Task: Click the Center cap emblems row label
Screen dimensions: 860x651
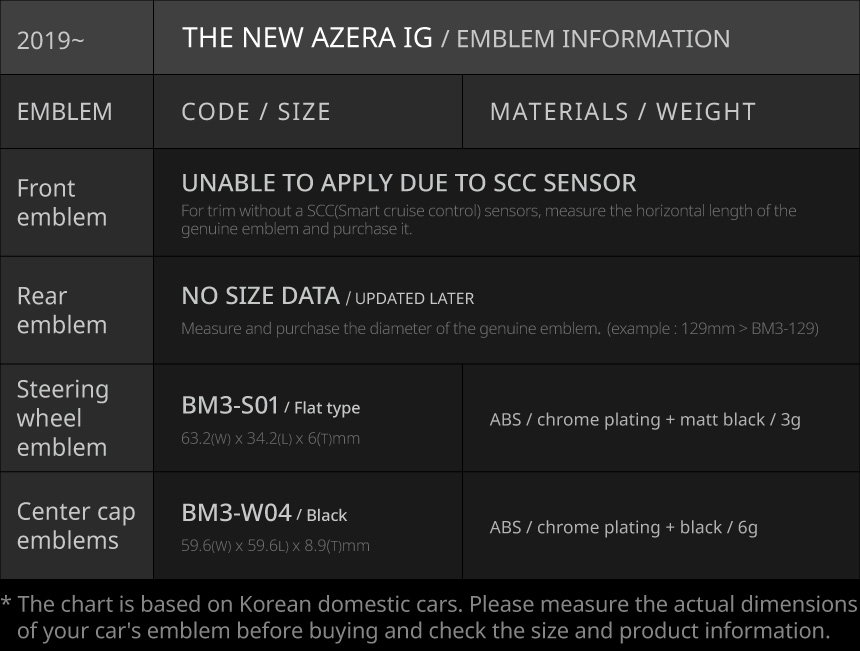Action: pyautogui.click(x=76, y=525)
